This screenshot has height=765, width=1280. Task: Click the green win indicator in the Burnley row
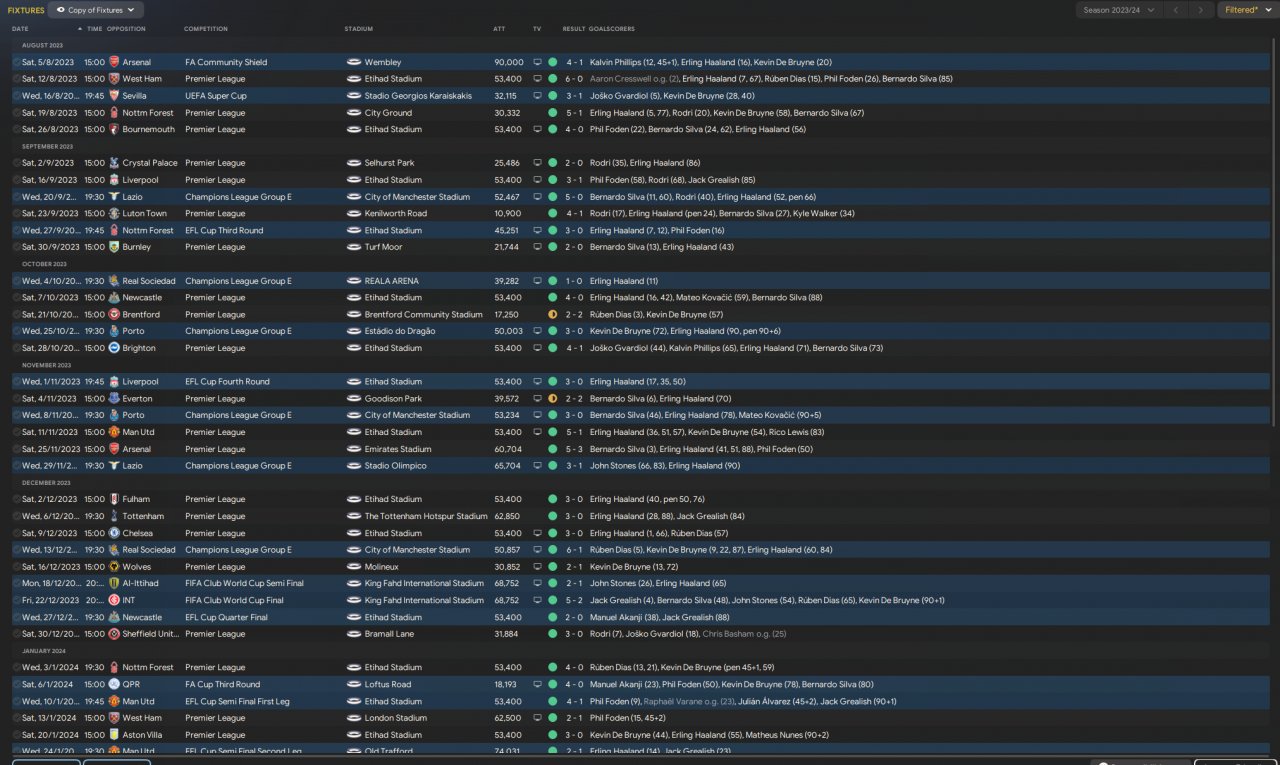(x=552, y=247)
